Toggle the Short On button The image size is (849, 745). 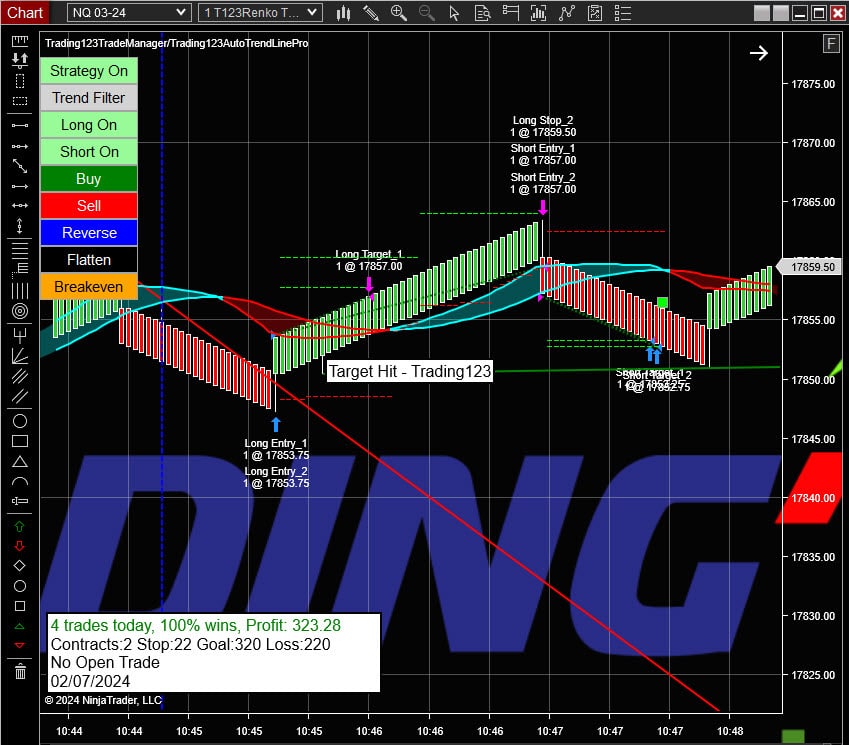point(89,152)
